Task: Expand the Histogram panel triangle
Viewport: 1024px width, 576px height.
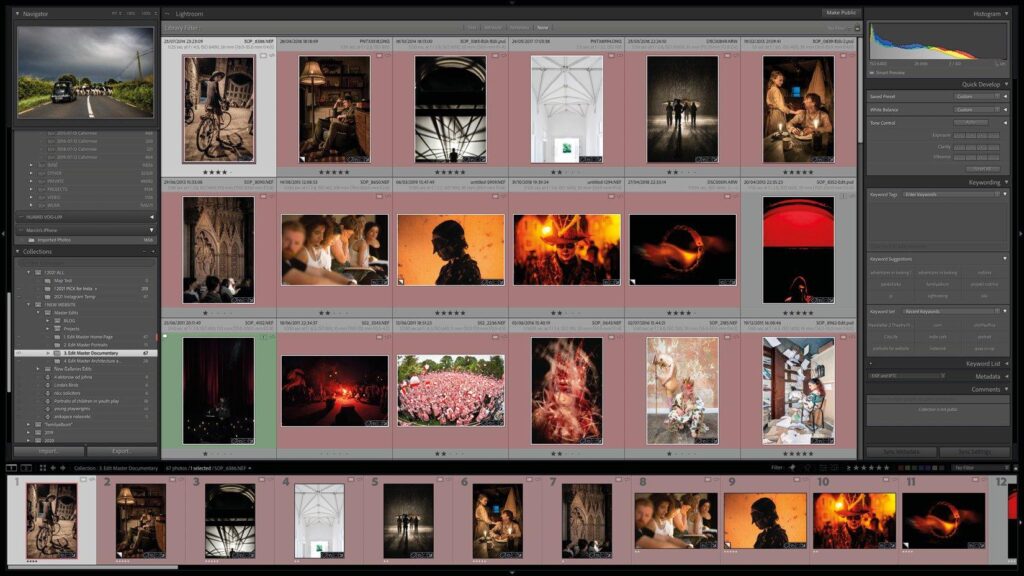Action: point(1006,14)
